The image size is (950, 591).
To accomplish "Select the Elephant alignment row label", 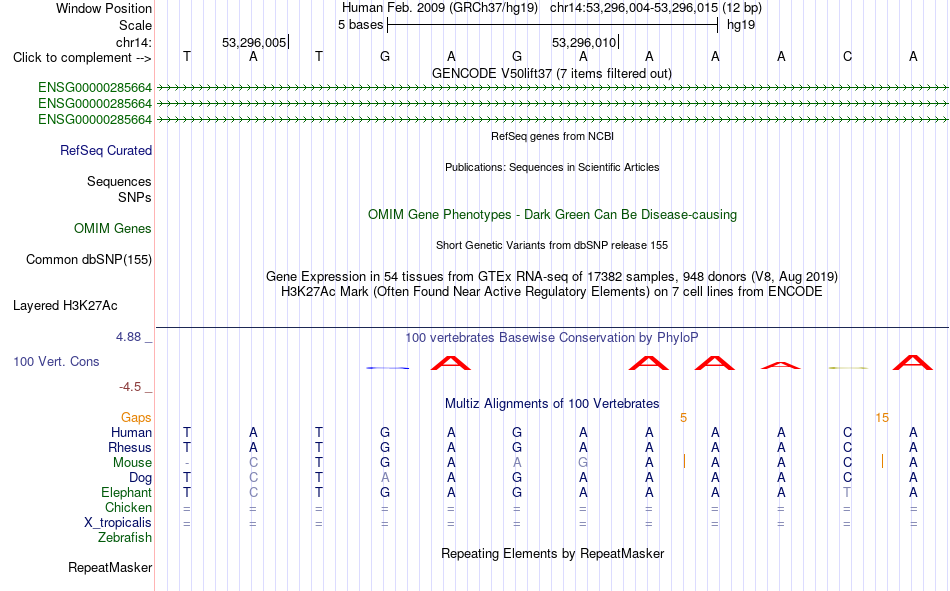I will 126,493.
